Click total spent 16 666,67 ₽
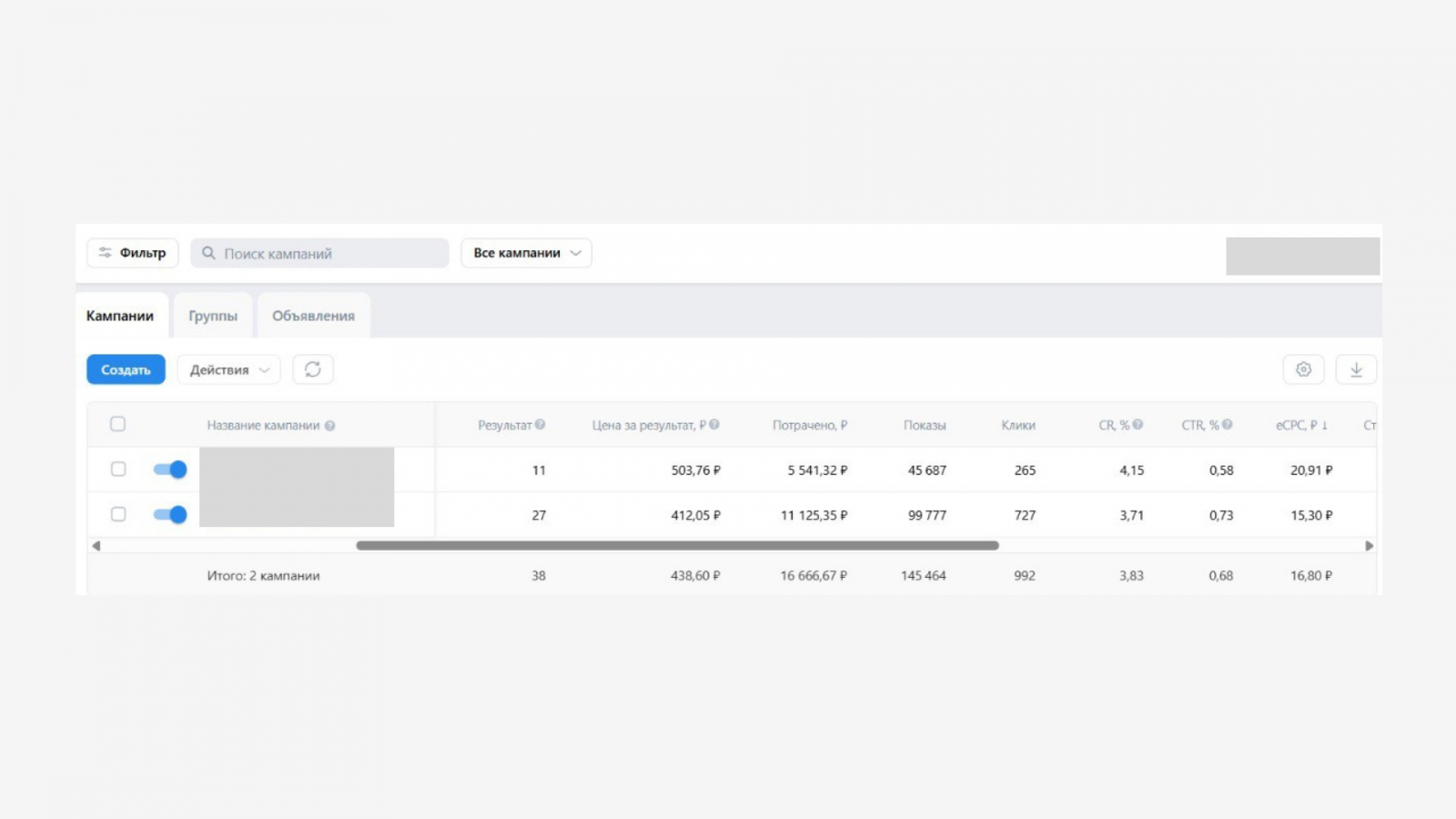The image size is (1456, 819). 814,576
